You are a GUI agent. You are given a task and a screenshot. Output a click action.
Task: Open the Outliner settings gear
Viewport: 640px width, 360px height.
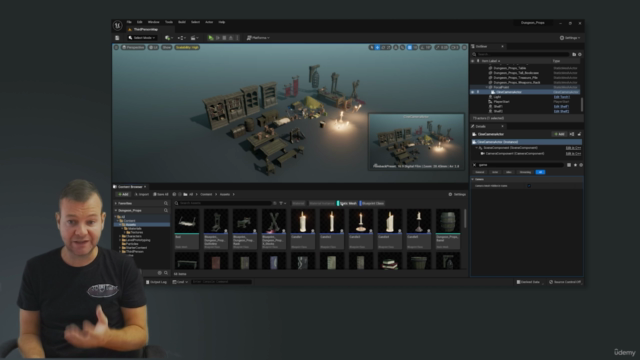(x=580, y=54)
